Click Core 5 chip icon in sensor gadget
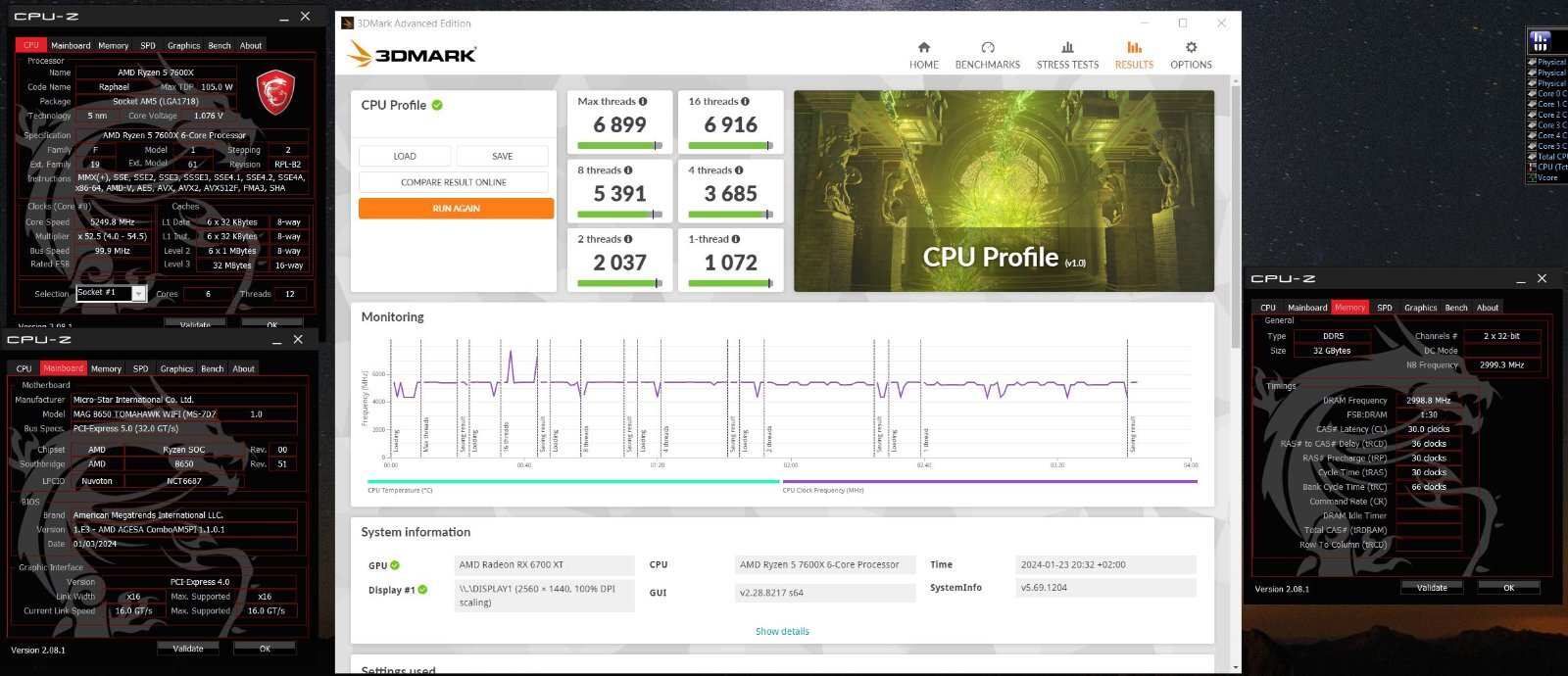This screenshot has height=676, width=1568. click(x=1532, y=146)
